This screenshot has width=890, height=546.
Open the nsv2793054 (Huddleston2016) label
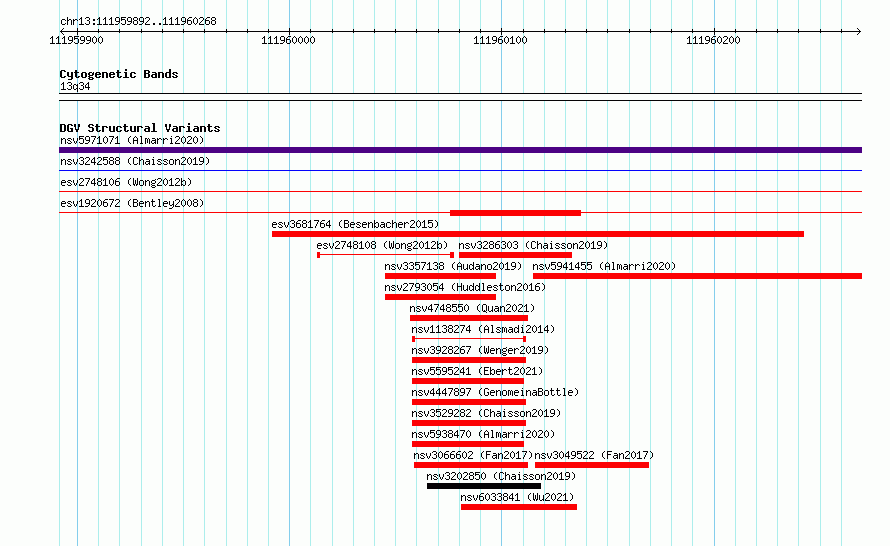(x=465, y=287)
